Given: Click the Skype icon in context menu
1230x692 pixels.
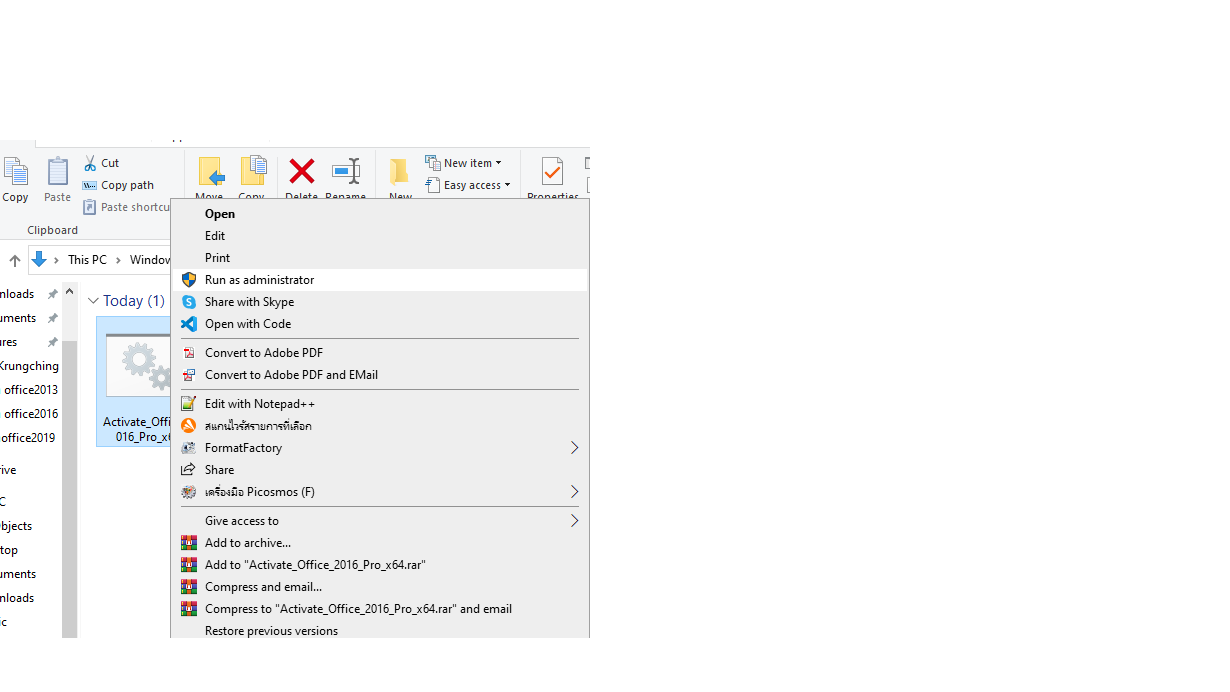Looking at the screenshot, I should point(189,302).
